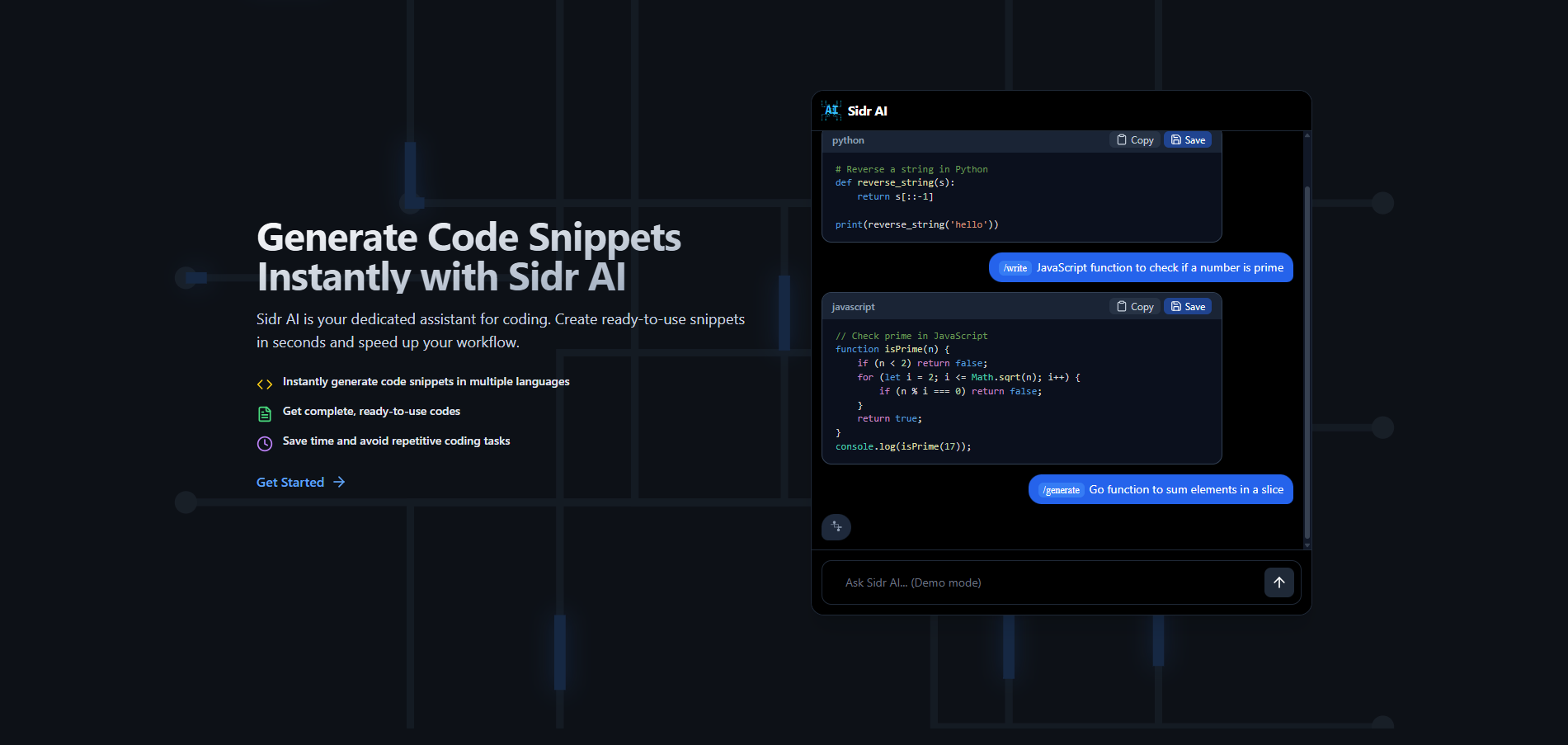Click the Ask Sidr AI demo input field
Screen dimensions: 1568x745
click(x=1031, y=582)
